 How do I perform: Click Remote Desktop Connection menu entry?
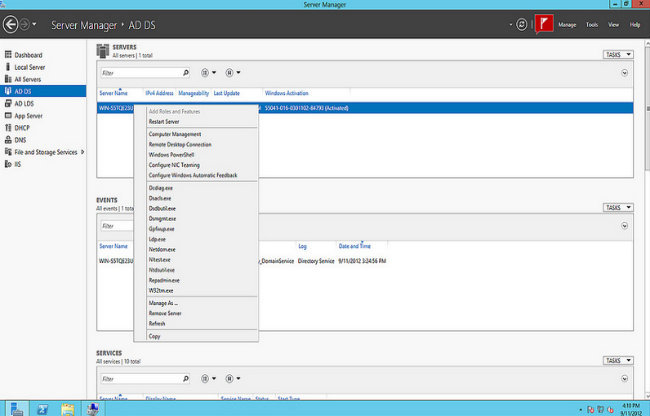[180, 145]
